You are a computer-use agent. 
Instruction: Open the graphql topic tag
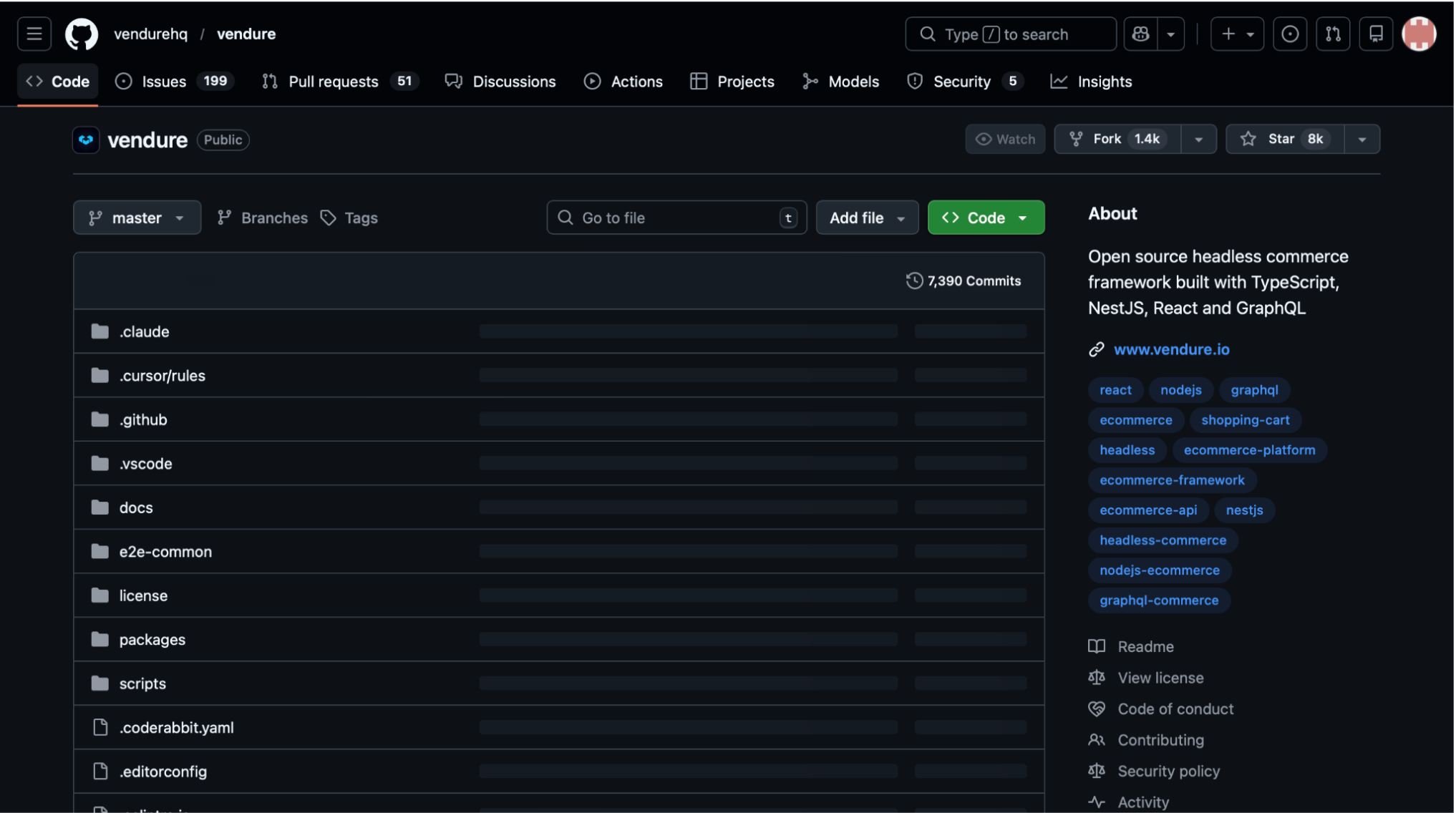point(1254,390)
